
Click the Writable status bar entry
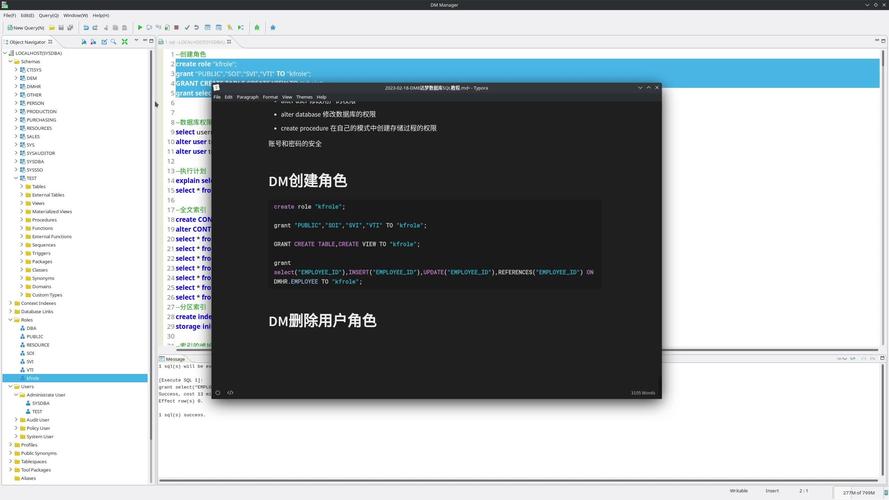[738, 491]
